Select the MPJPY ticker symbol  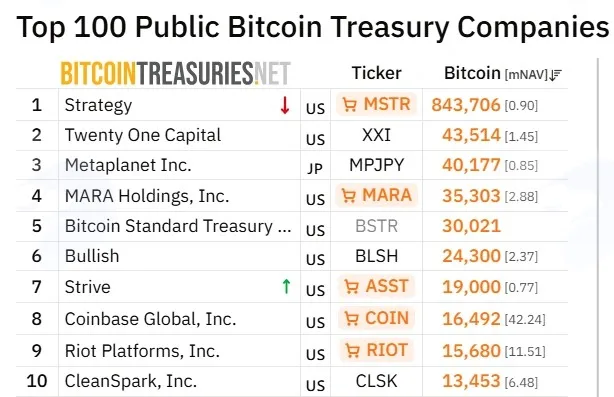click(376, 165)
